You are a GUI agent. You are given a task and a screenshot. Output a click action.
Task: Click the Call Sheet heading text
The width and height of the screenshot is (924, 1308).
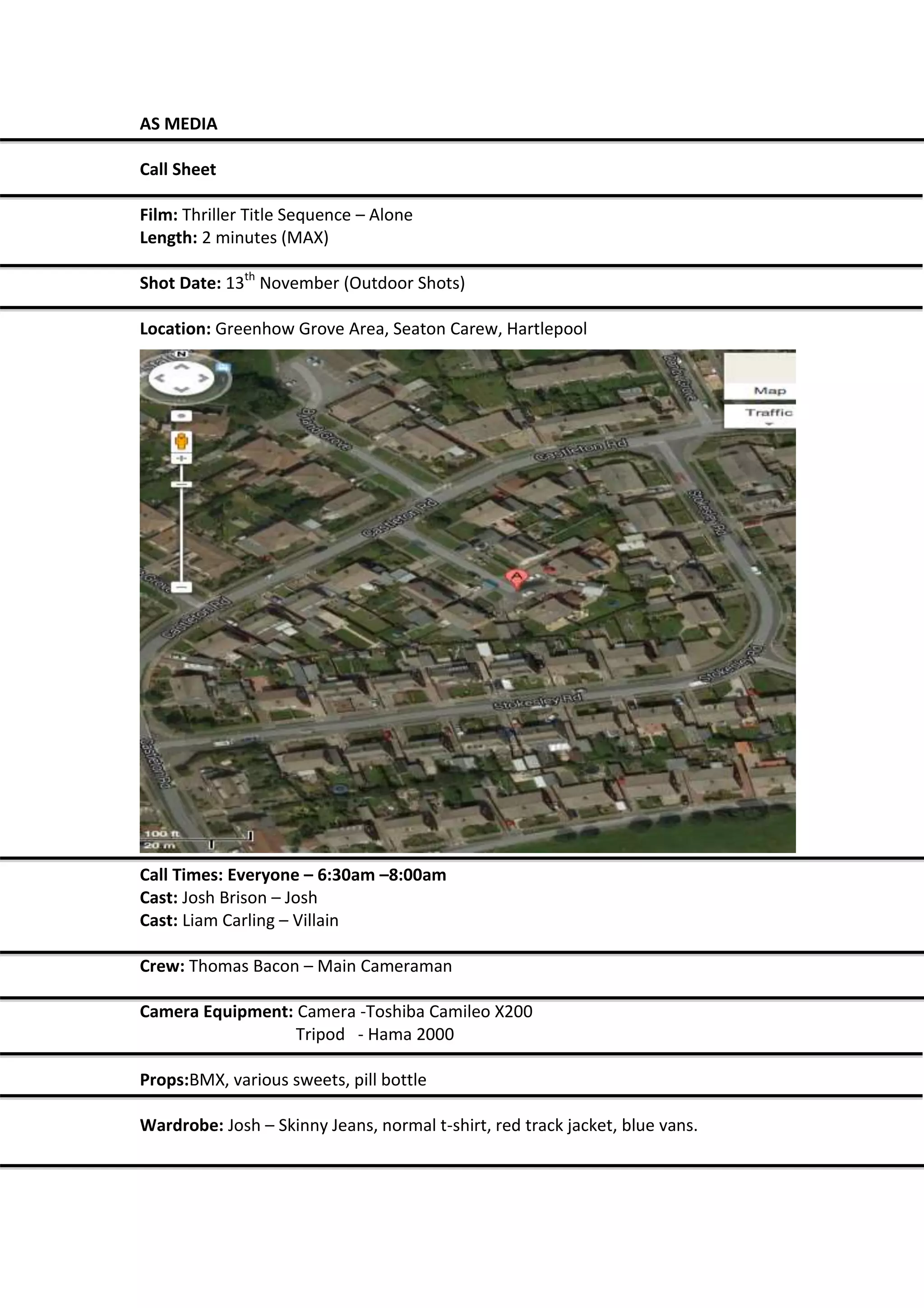tap(178, 169)
